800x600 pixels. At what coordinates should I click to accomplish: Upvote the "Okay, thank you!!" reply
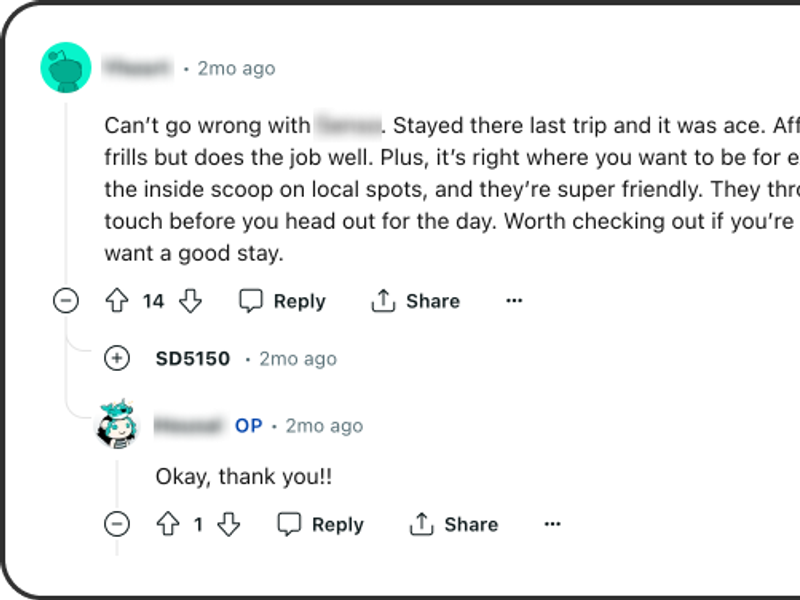pos(168,524)
